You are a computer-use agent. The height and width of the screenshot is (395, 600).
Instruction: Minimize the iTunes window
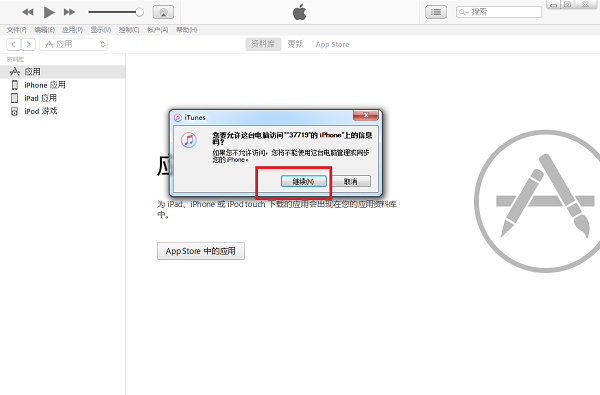click(553, 5)
